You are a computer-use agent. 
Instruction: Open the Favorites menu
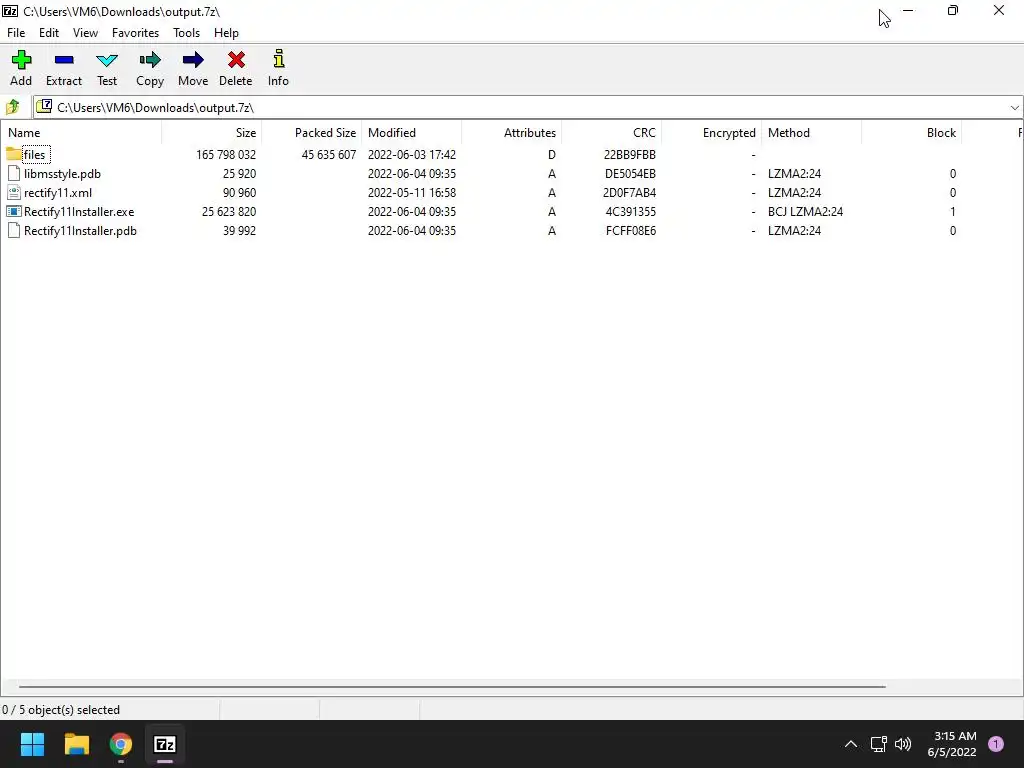135,33
